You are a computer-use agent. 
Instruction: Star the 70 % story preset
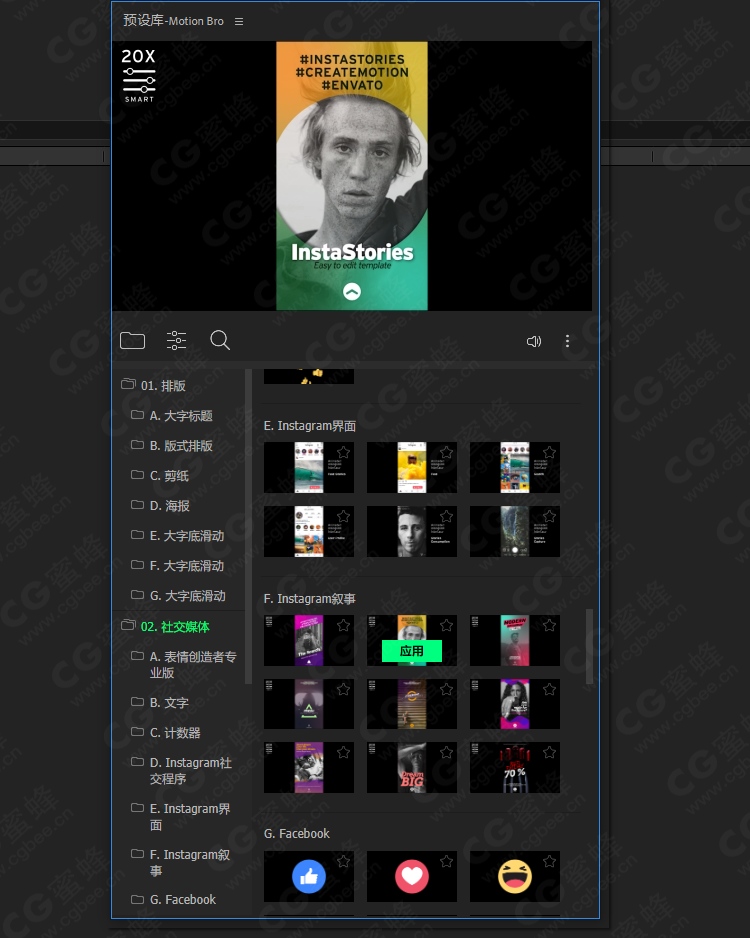point(549,752)
